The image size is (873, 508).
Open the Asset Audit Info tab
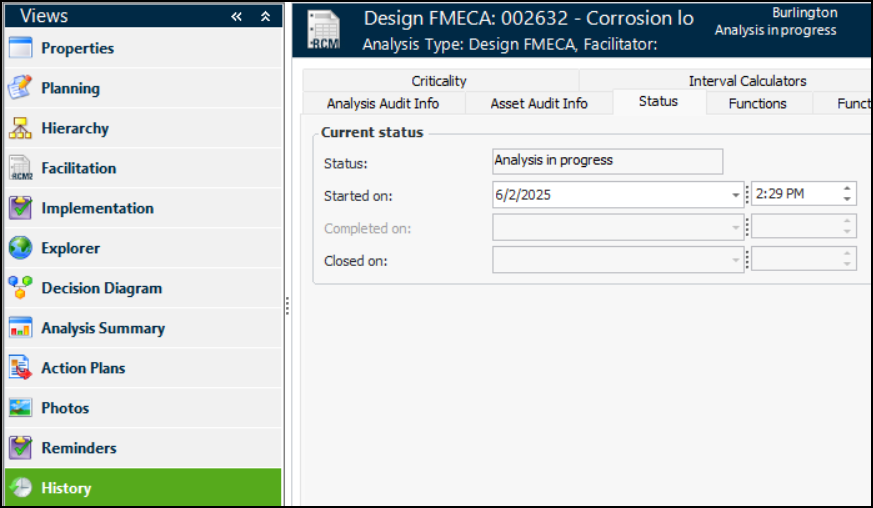539,104
